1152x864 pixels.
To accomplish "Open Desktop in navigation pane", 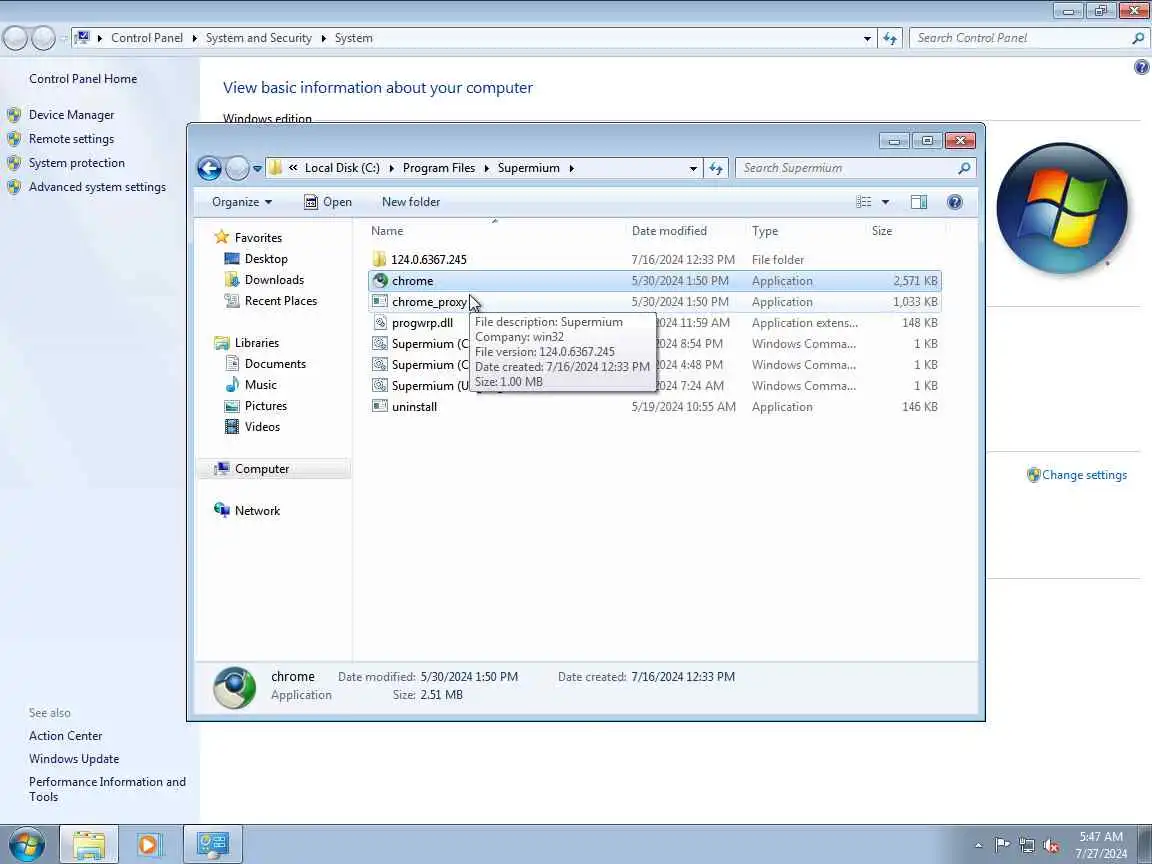I will [266, 259].
